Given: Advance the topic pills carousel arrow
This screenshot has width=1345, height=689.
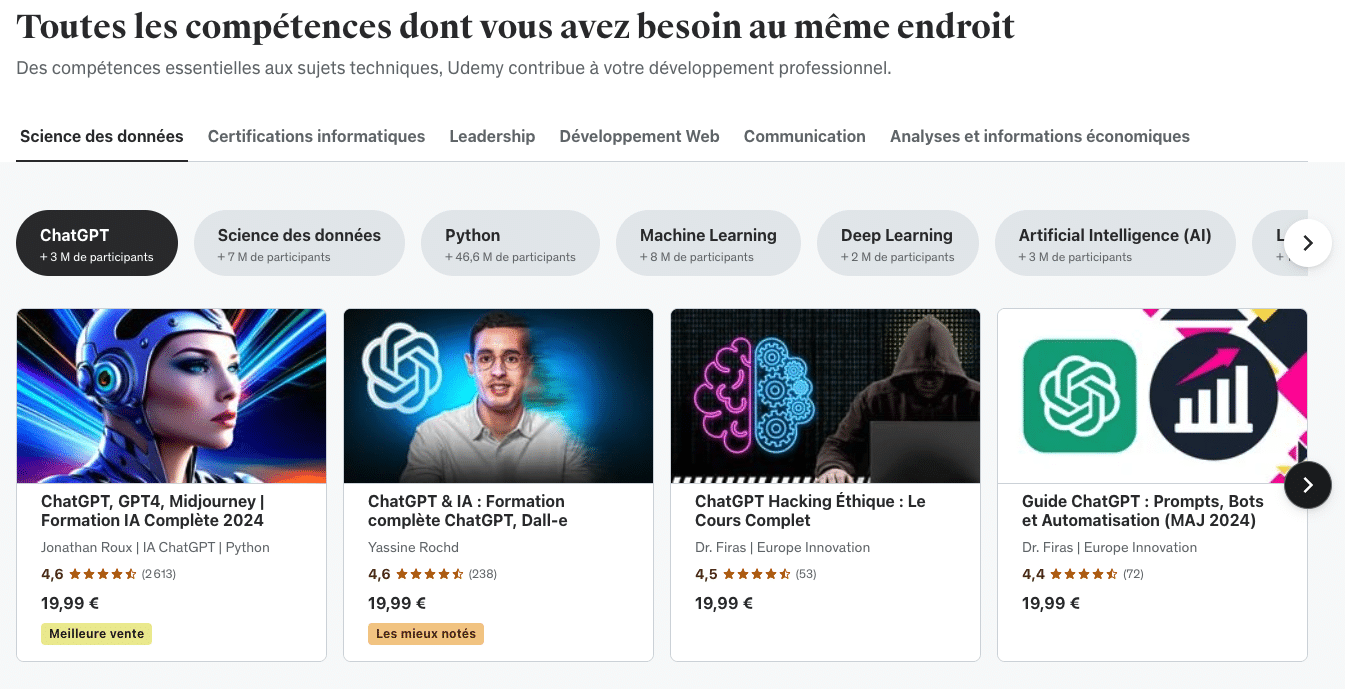Looking at the screenshot, I should [1307, 242].
